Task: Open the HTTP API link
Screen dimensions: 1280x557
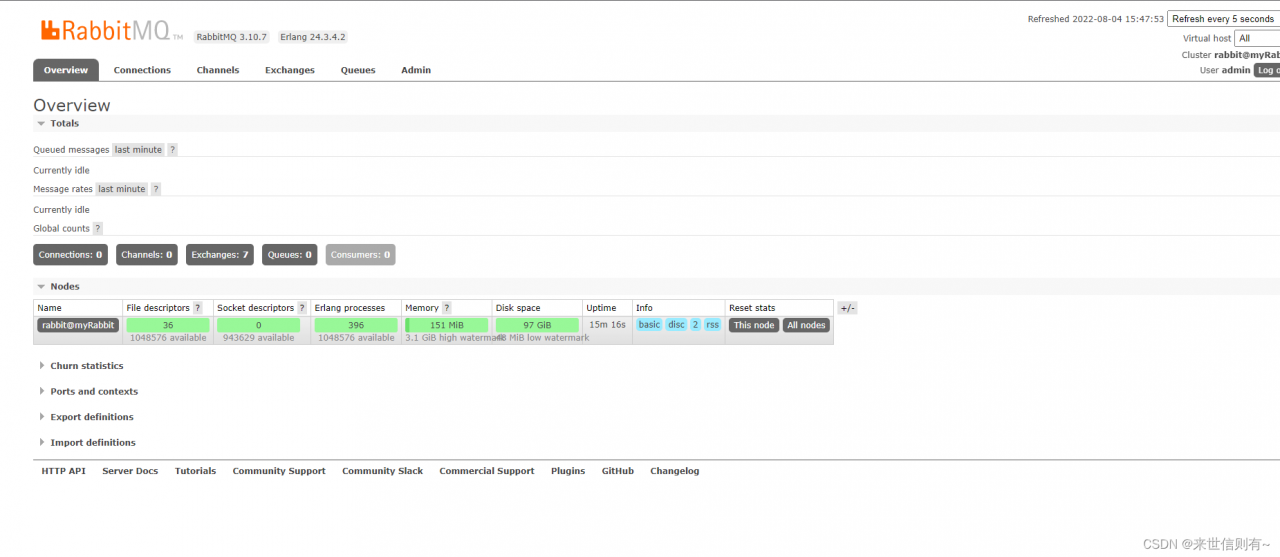Action: tap(64, 471)
